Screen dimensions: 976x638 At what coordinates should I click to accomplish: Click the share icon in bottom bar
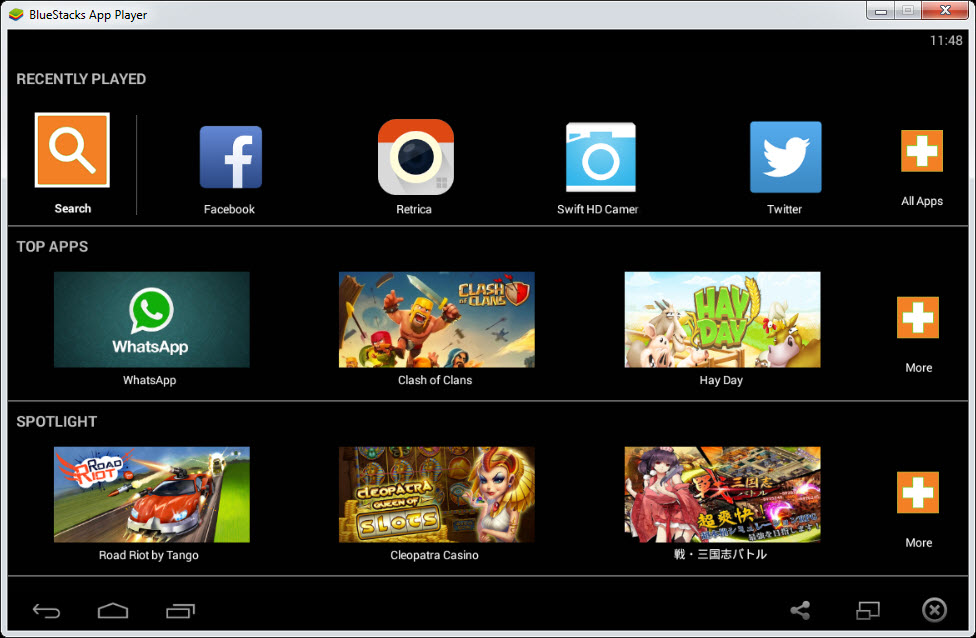pos(800,610)
